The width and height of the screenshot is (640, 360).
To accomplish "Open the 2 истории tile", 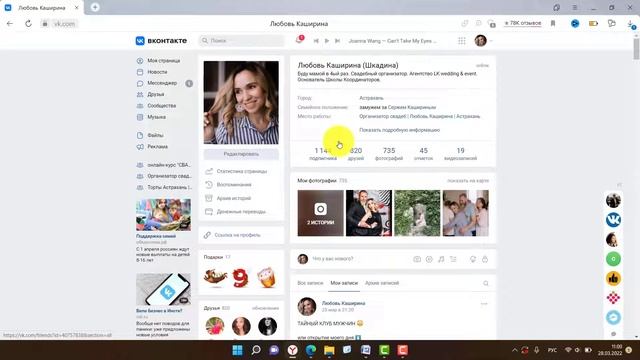I will (x=320, y=213).
